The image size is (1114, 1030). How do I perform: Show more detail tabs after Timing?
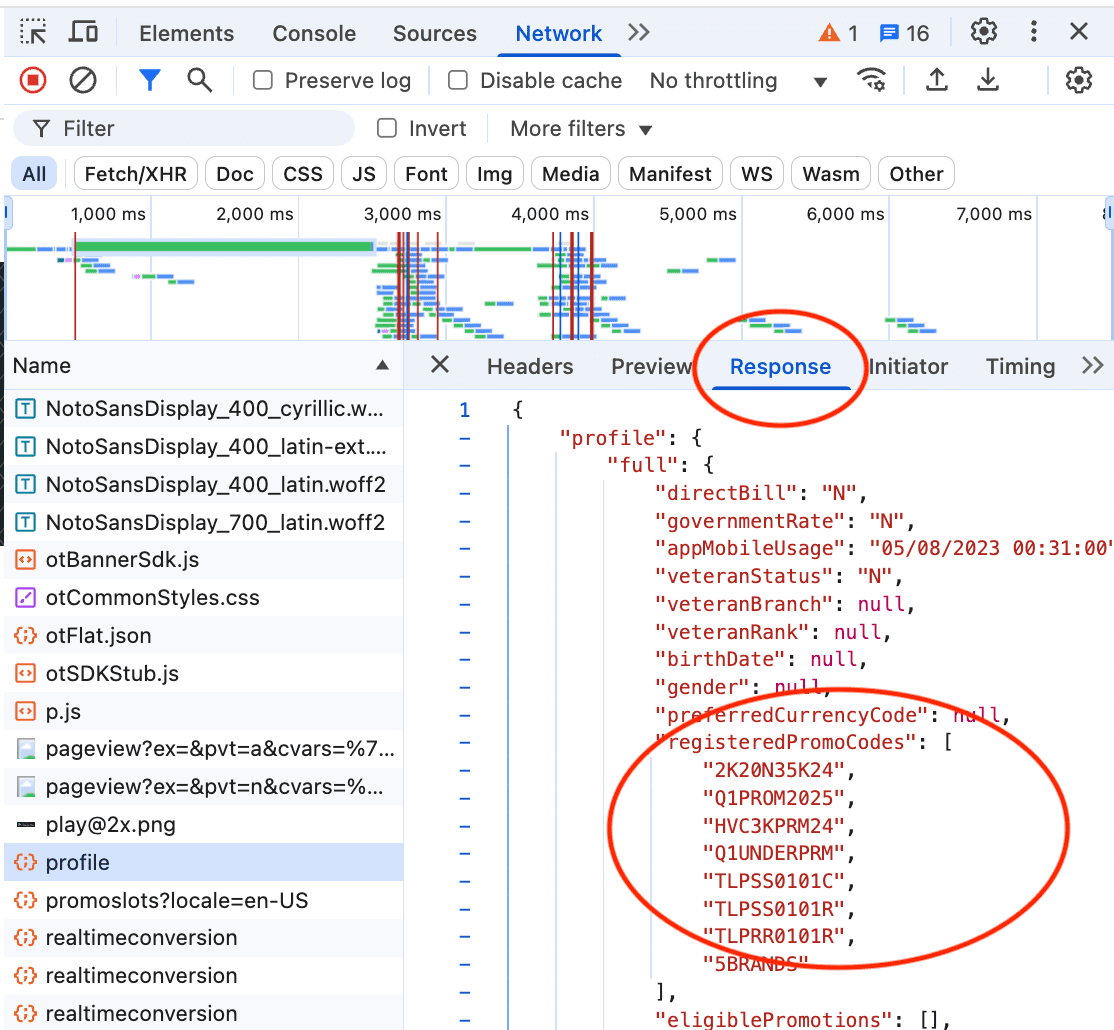(1092, 366)
